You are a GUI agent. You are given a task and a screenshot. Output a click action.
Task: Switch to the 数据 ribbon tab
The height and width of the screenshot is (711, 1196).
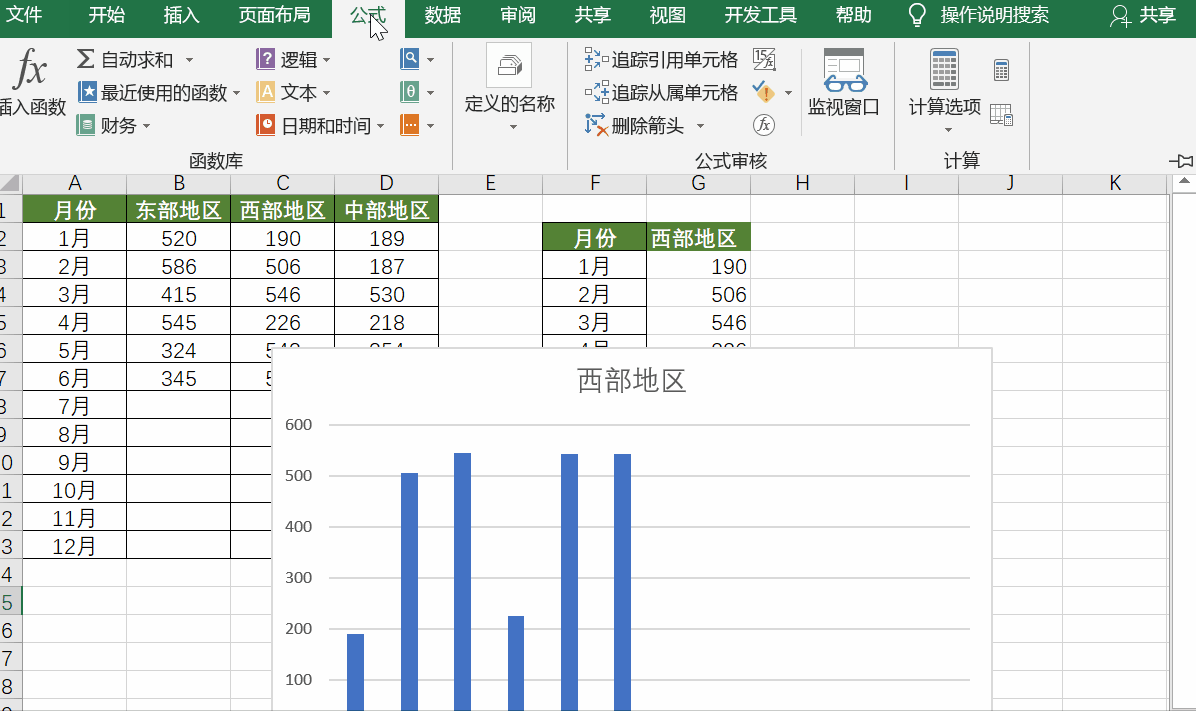coord(442,16)
